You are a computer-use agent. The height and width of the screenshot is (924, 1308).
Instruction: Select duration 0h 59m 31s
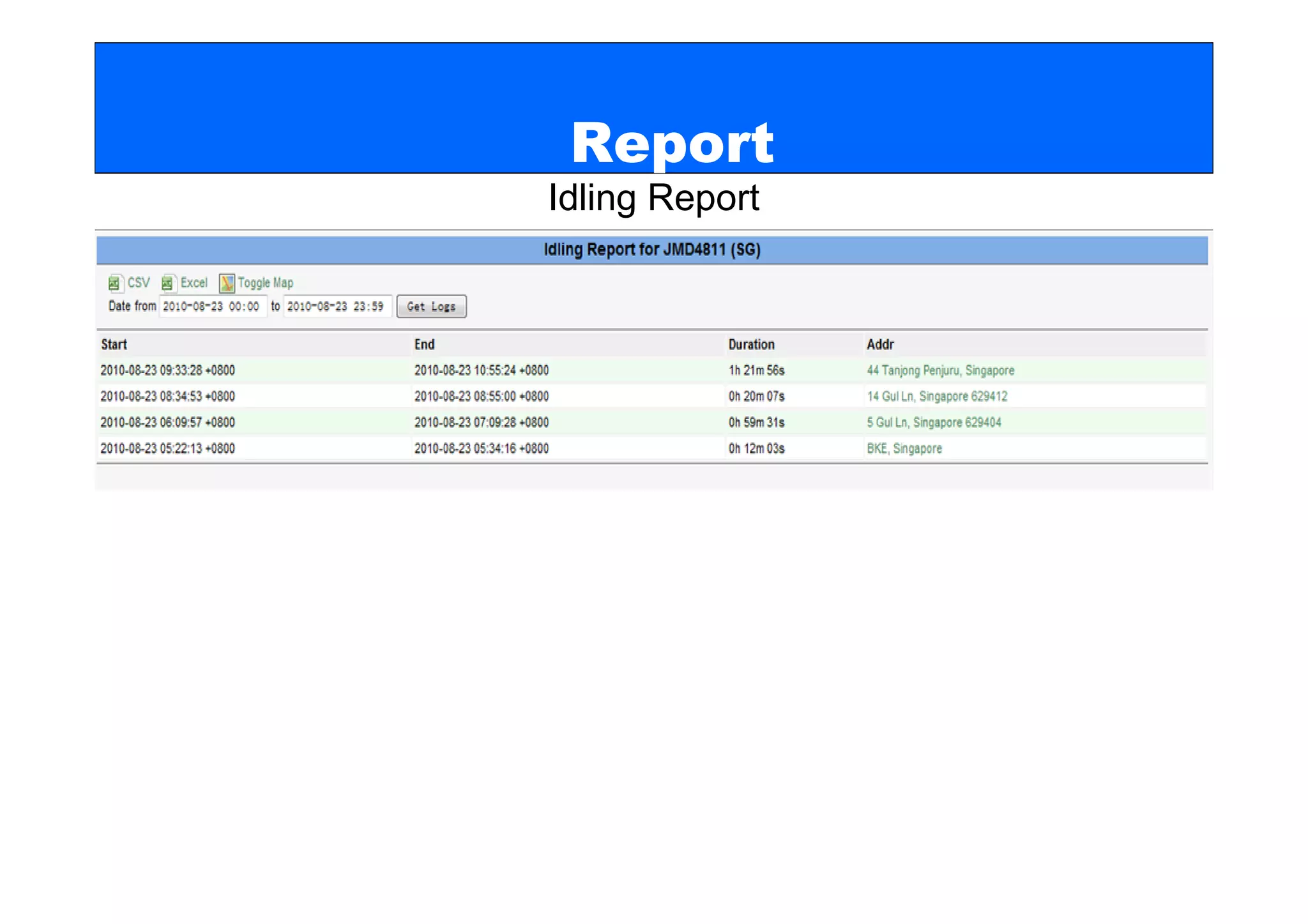(x=757, y=423)
